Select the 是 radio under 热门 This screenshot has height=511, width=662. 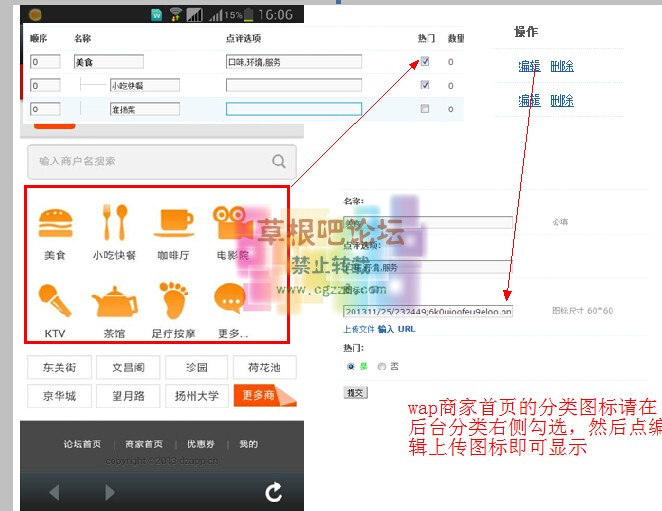pyautogui.click(x=350, y=367)
